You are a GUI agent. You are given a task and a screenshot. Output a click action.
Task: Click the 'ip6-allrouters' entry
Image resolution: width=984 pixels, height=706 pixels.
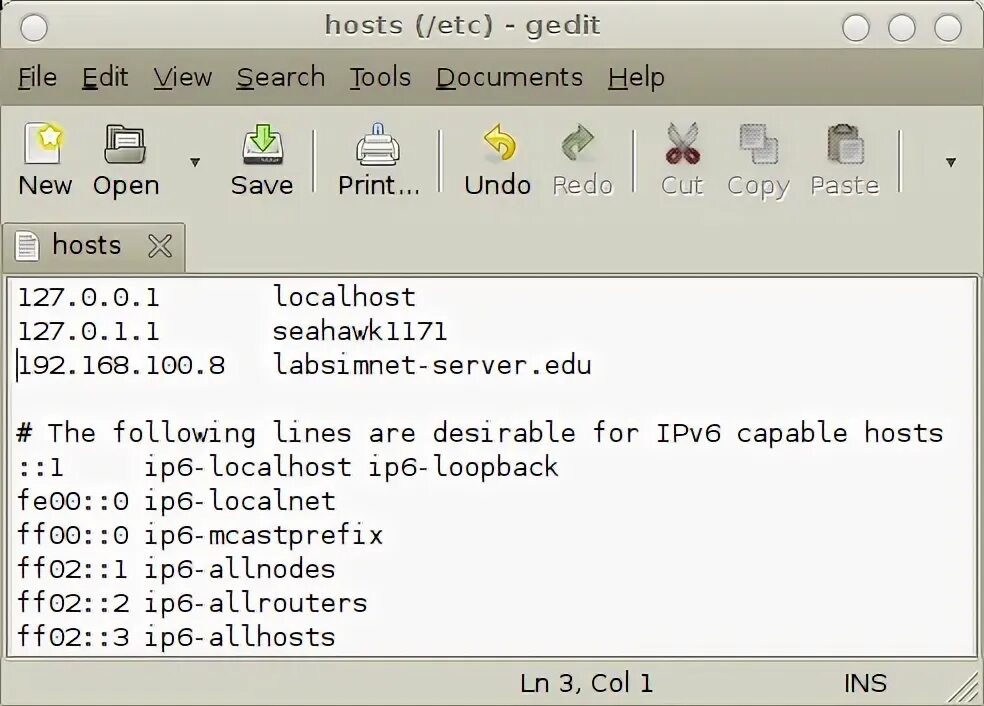pos(256,602)
